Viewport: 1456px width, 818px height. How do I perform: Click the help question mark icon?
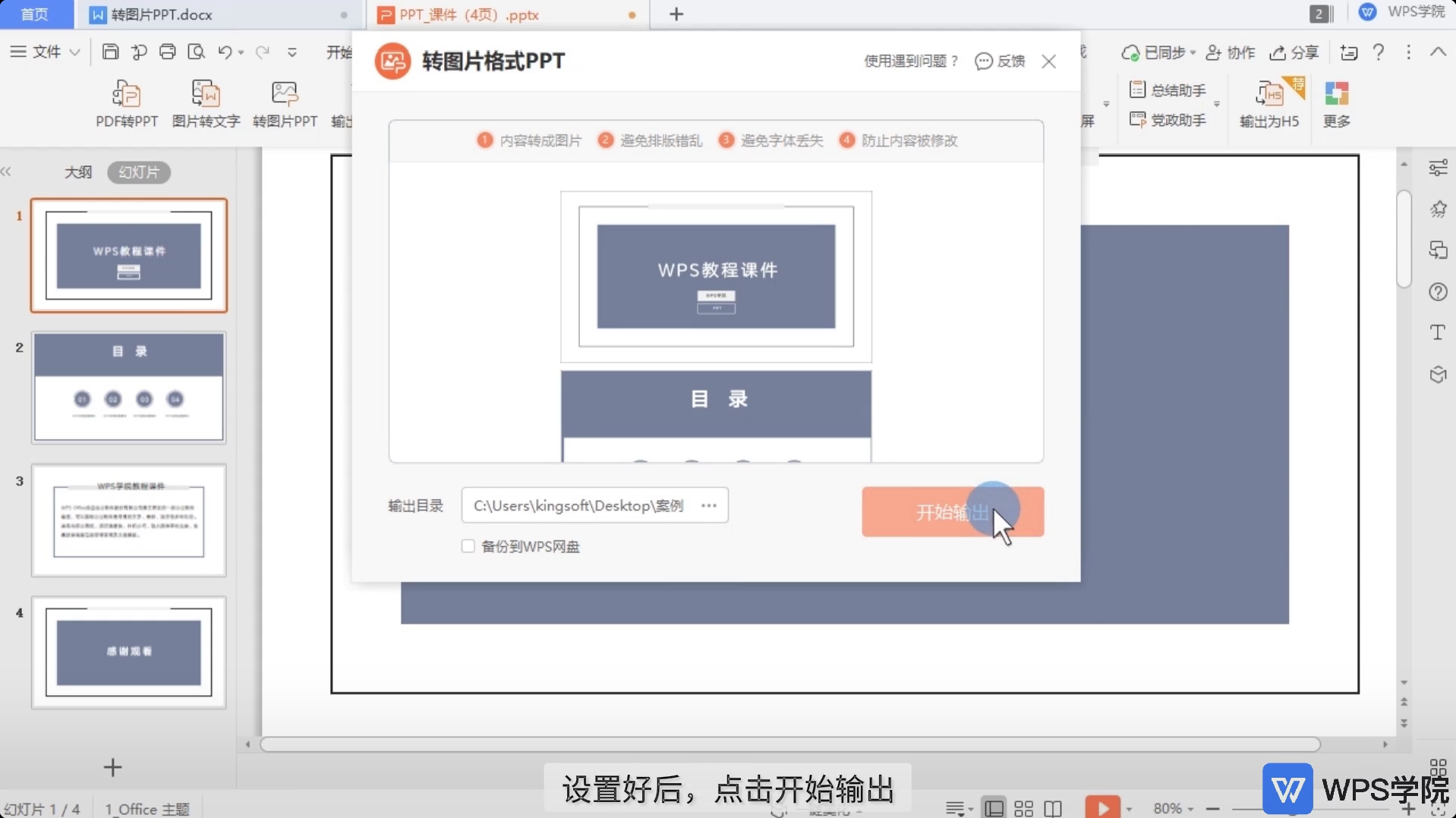[1379, 52]
